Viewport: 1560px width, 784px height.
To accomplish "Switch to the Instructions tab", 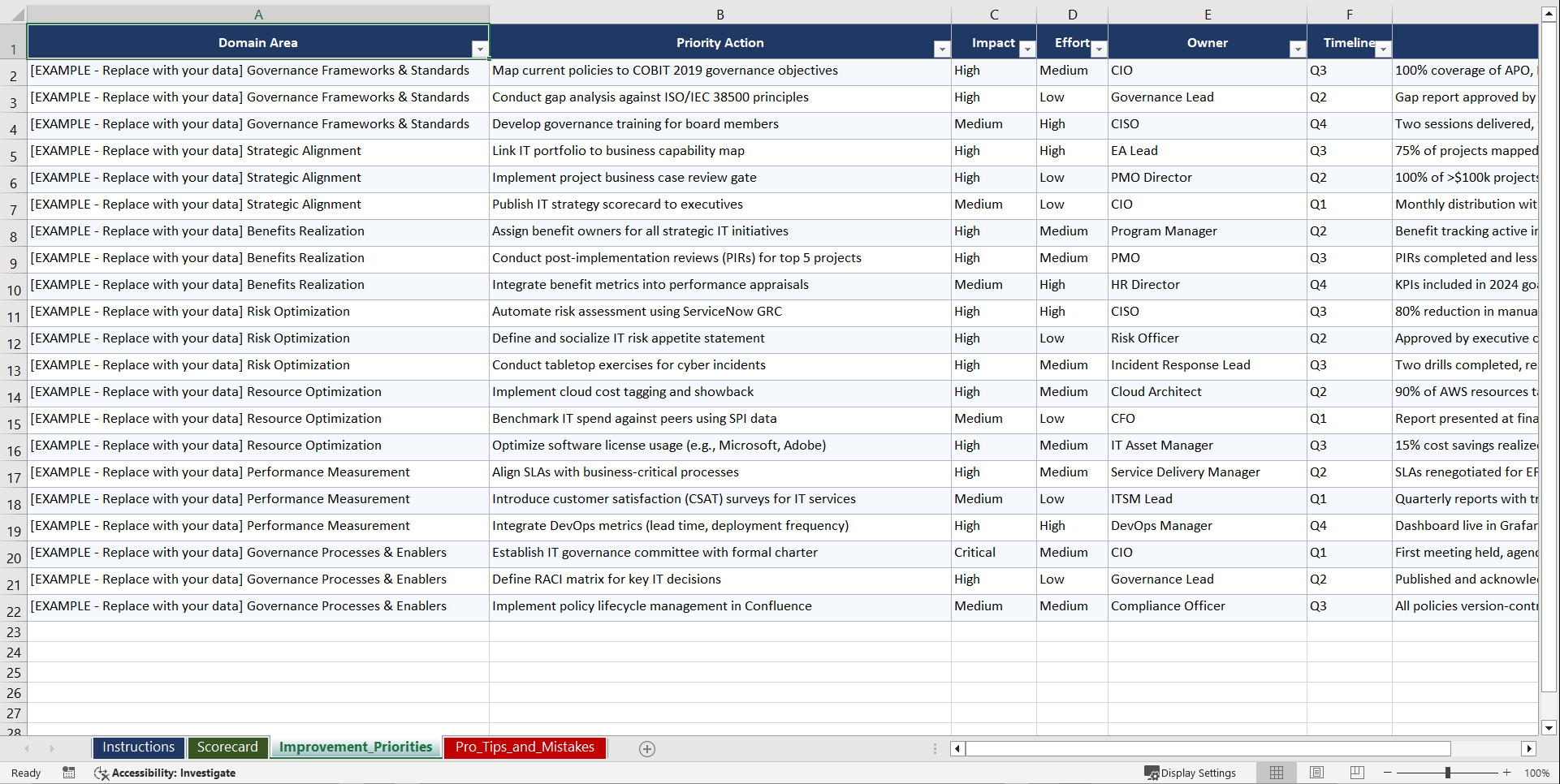I will coord(138,747).
